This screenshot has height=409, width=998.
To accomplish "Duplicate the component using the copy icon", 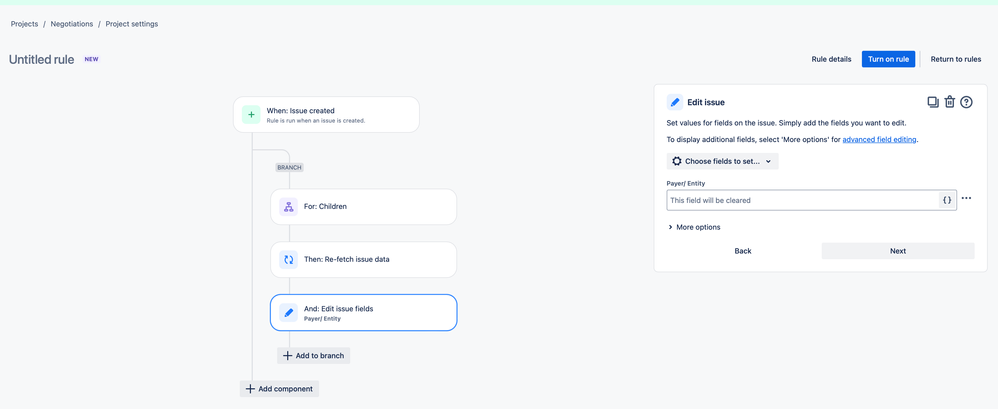I will 933,102.
